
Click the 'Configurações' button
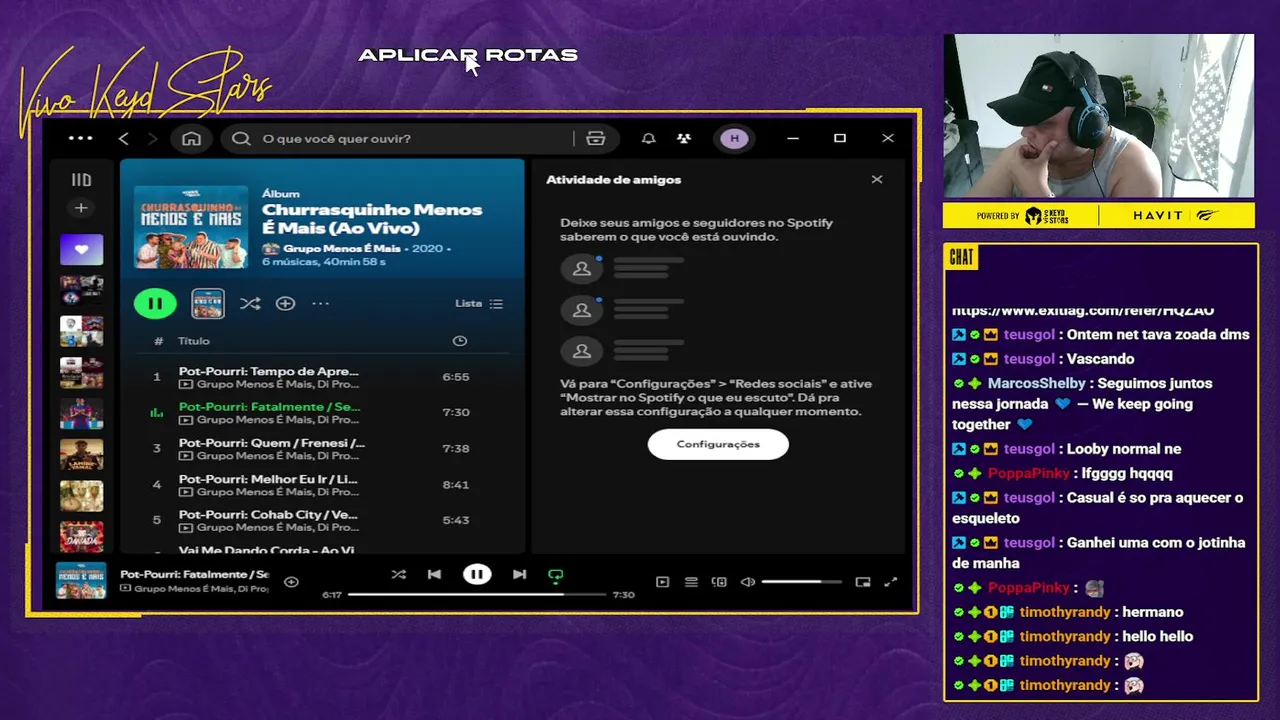(718, 444)
